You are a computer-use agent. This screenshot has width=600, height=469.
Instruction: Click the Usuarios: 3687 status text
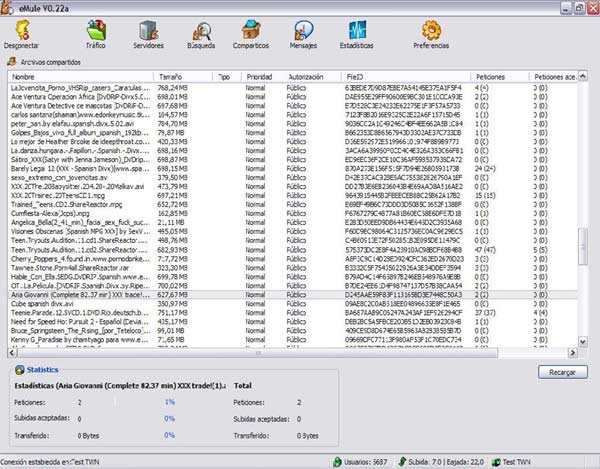click(x=365, y=462)
